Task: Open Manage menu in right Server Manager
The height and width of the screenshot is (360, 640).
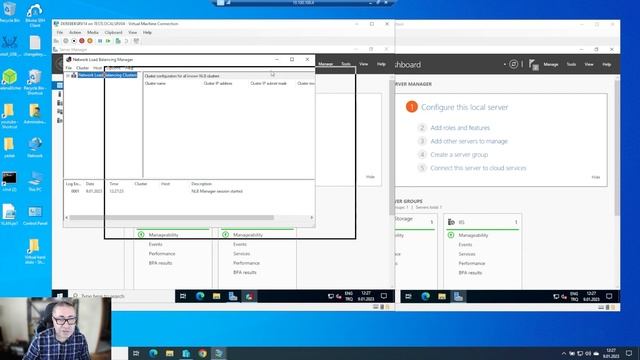Action: coord(551,64)
